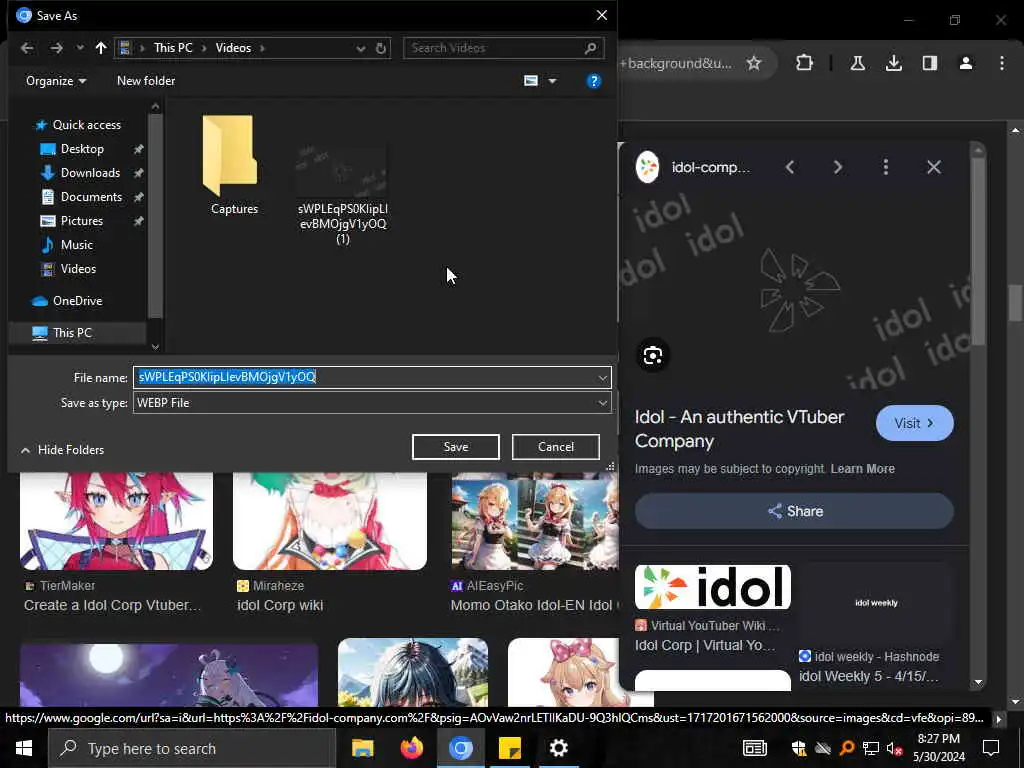The width and height of the screenshot is (1024, 768).
Task: Click This PC in the address breadcrumb
Action: [x=173, y=48]
